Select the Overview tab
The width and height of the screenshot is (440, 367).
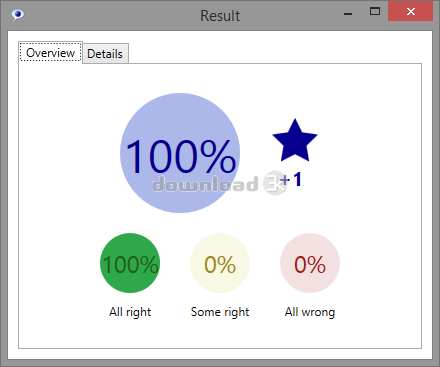(51, 52)
